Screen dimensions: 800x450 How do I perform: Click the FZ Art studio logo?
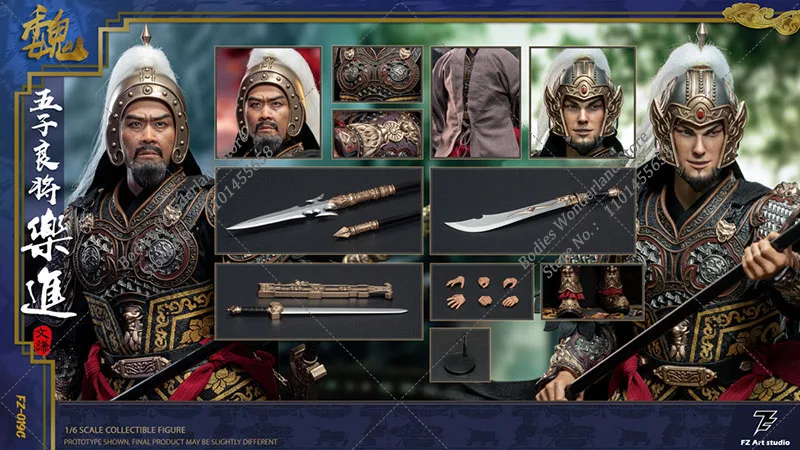[763, 429]
